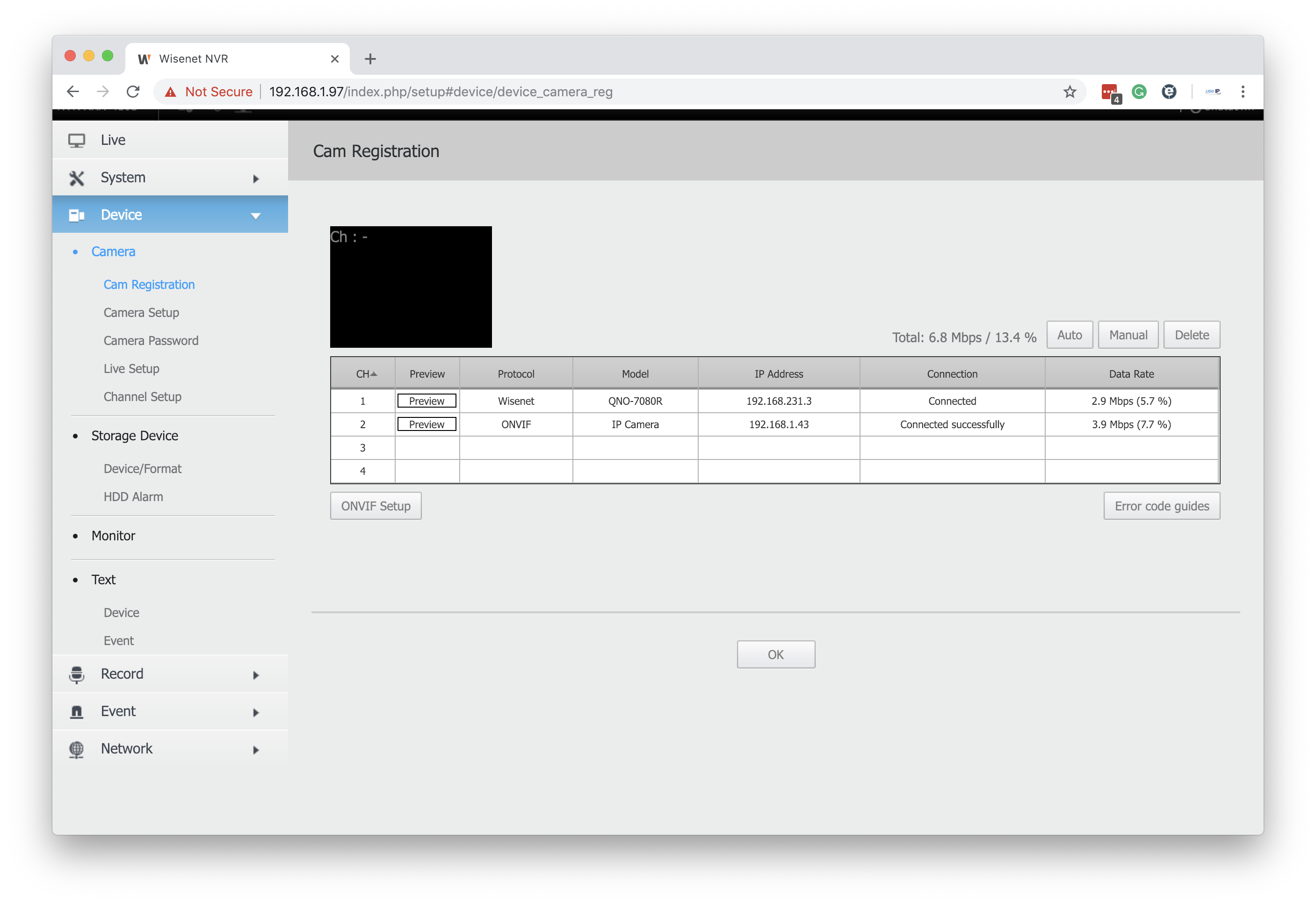Open Camera Setup menu item
Viewport: 1316px width, 904px height.
click(x=141, y=313)
